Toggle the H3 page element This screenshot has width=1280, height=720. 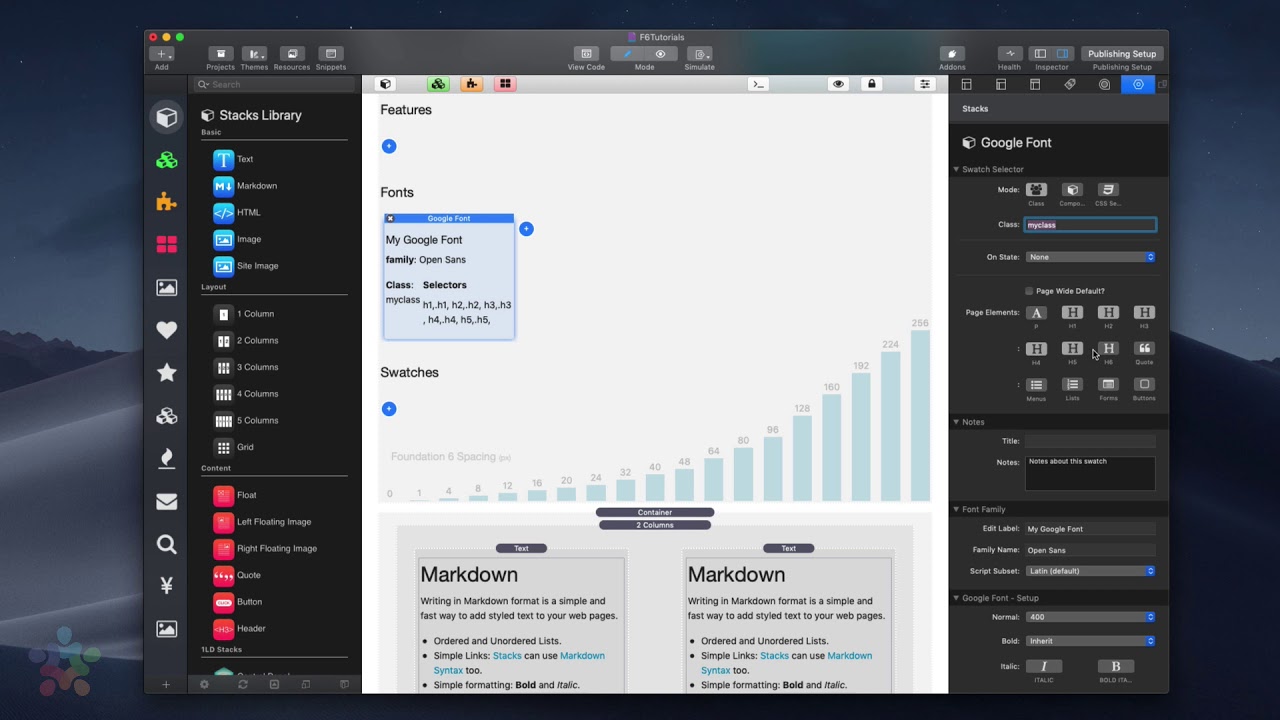[1144, 313]
